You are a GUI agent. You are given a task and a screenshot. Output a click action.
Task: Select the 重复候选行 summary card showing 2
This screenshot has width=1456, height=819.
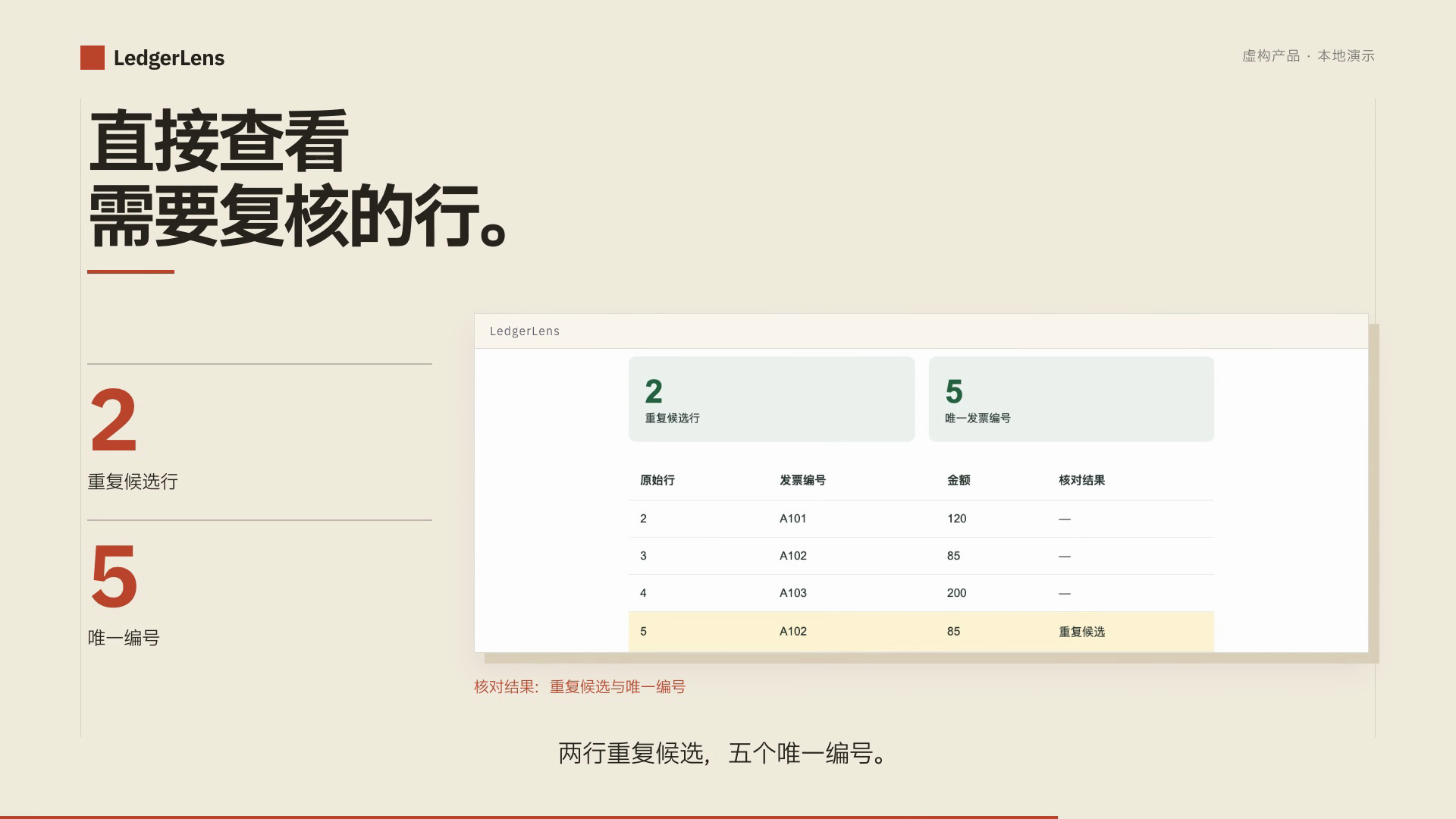(771, 399)
